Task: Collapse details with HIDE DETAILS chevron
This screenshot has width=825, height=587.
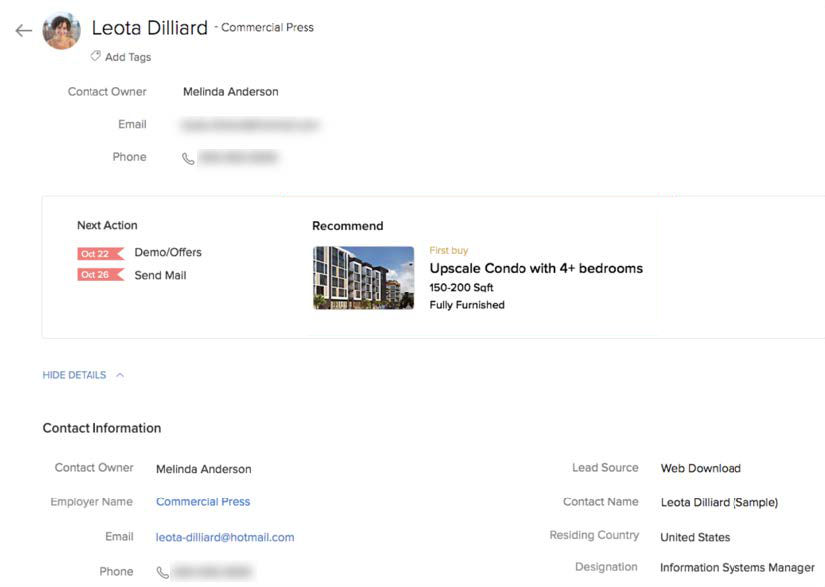Action: point(120,375)
